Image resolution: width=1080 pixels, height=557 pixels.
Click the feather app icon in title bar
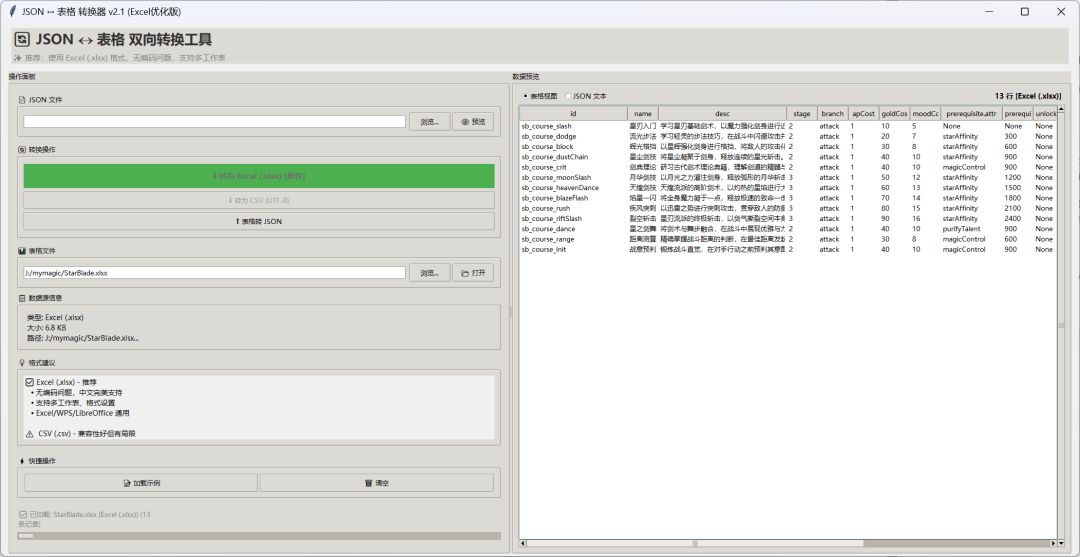click(x=12, y=12)
